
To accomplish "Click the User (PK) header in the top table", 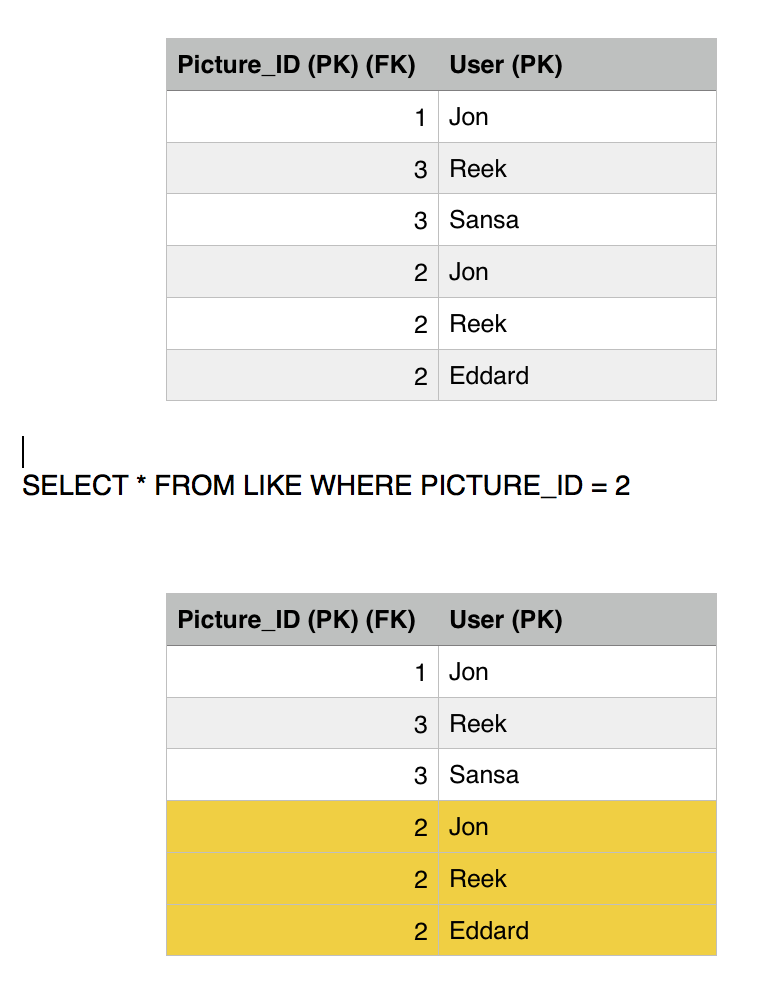I will click(x=506, y=65).
